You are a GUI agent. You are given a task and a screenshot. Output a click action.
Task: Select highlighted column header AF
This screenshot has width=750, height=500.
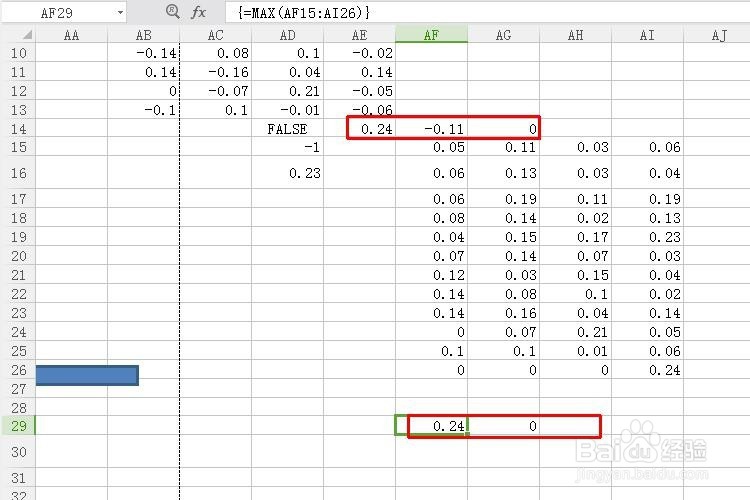(431, 35)
